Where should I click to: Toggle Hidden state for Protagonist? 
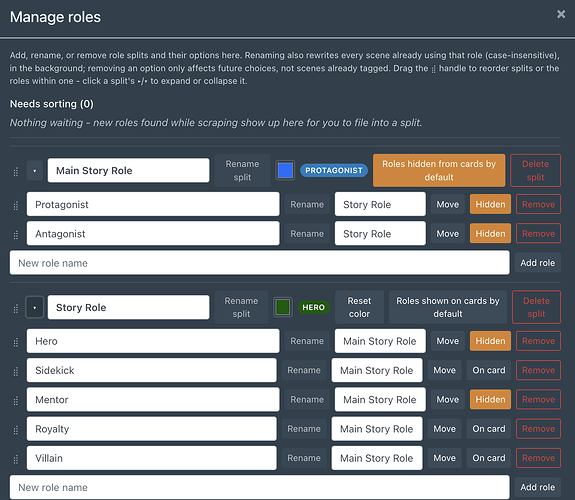coord(490,204)
